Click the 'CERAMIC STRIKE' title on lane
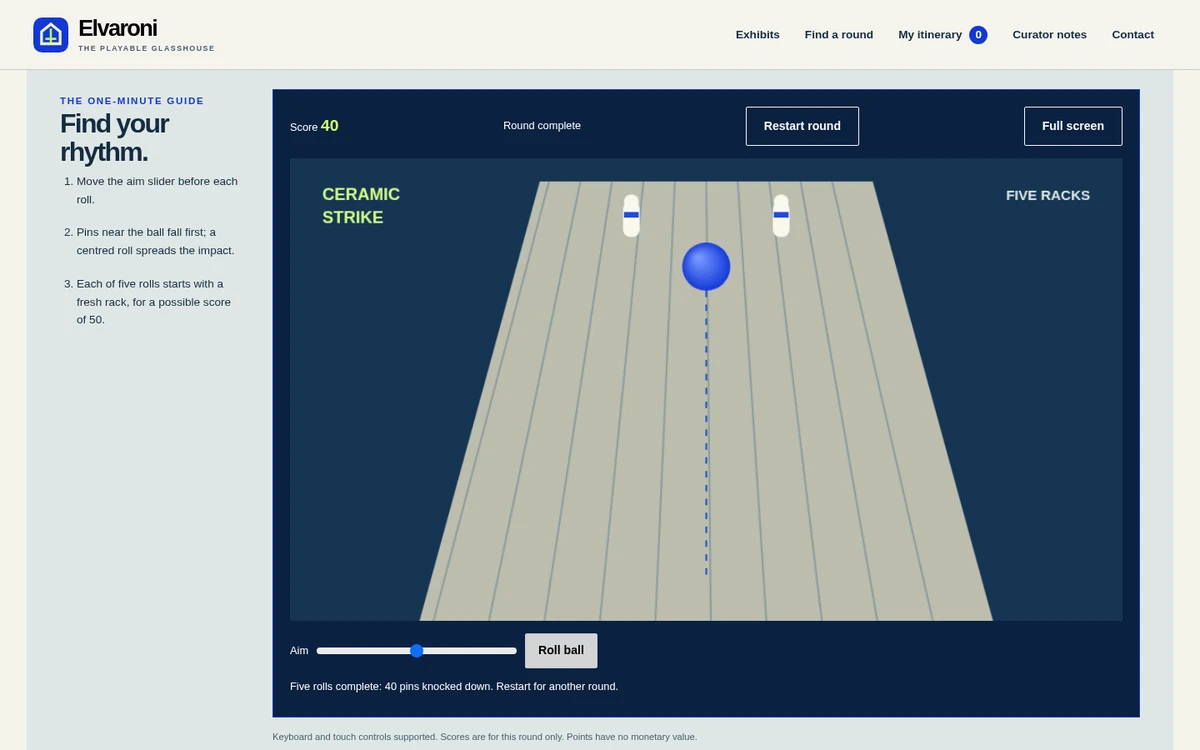The image size is (1200, 750). [x=361, y=206]
